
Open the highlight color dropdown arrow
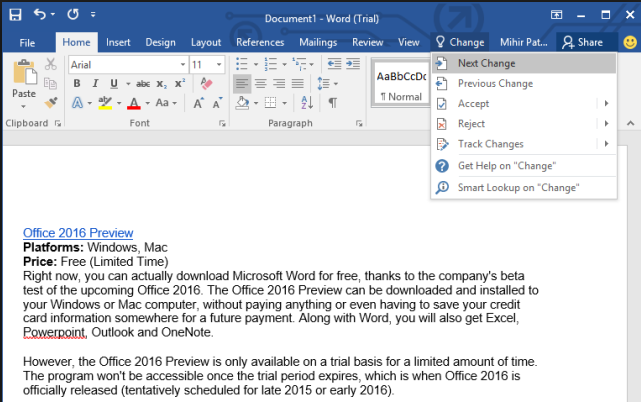point(119,103)
